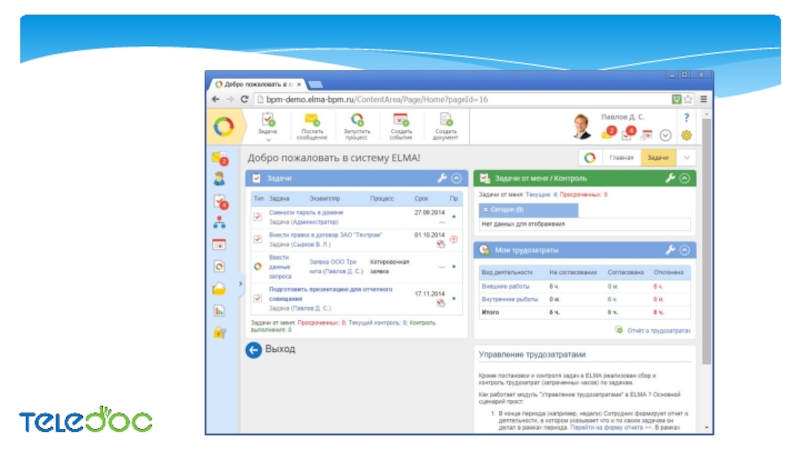Click the ELMA circle icon next to Главная
Image resolution: width=800 pixels, height=450 pixels.
pos(590,158)
